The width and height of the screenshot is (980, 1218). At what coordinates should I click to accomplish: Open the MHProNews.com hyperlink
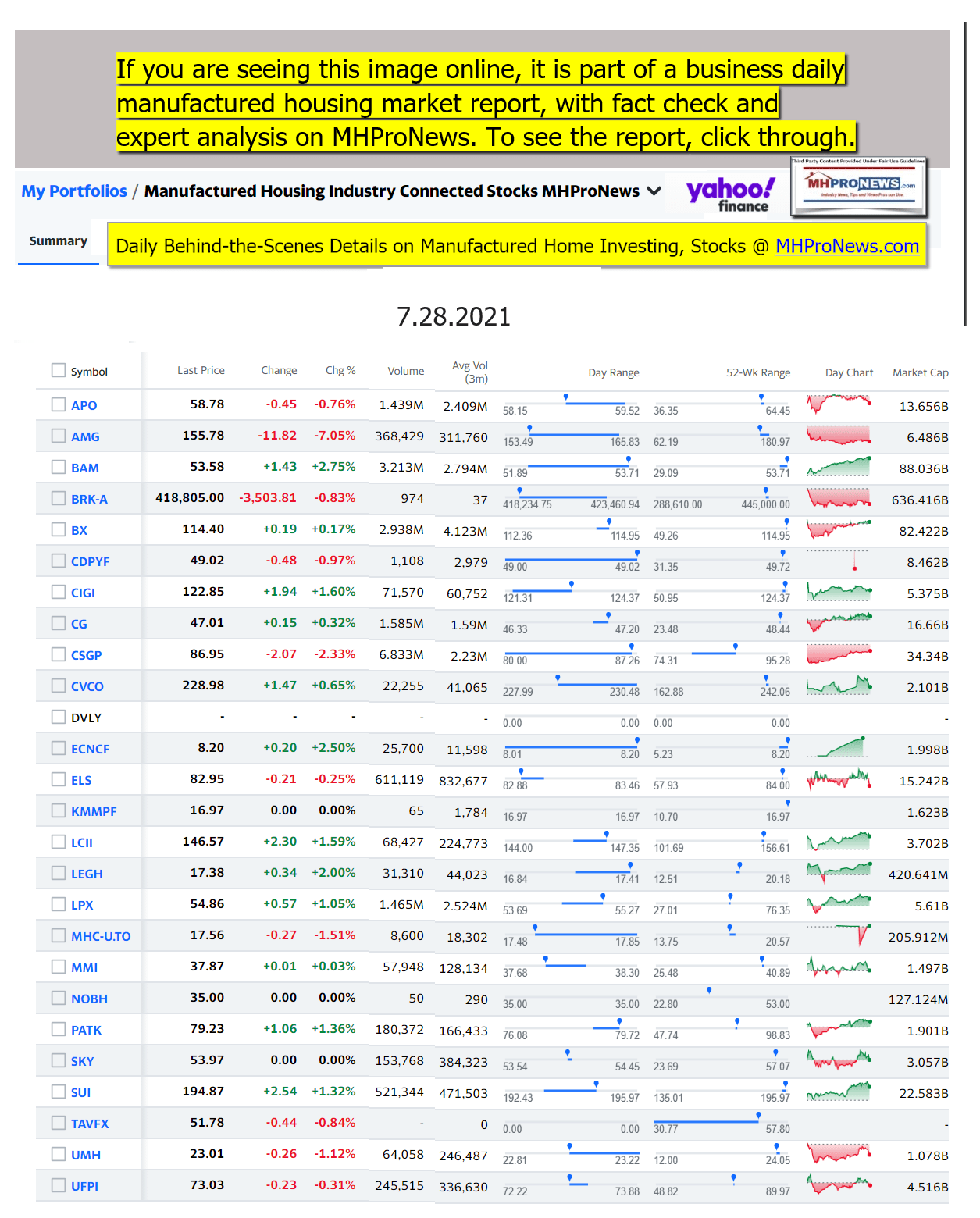(846, 247)
